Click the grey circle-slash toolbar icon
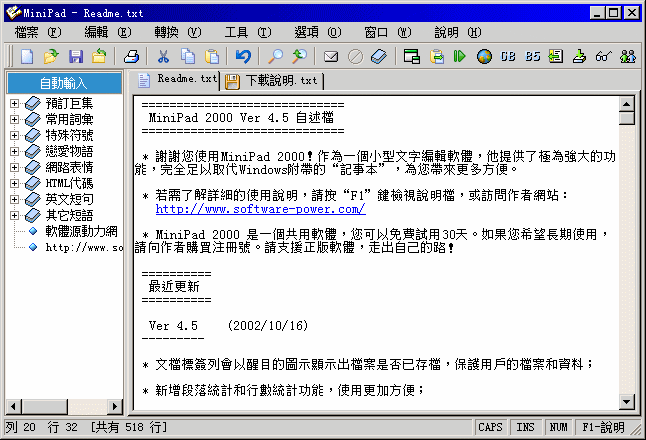The image size is (646, 440). pos(355,56)
